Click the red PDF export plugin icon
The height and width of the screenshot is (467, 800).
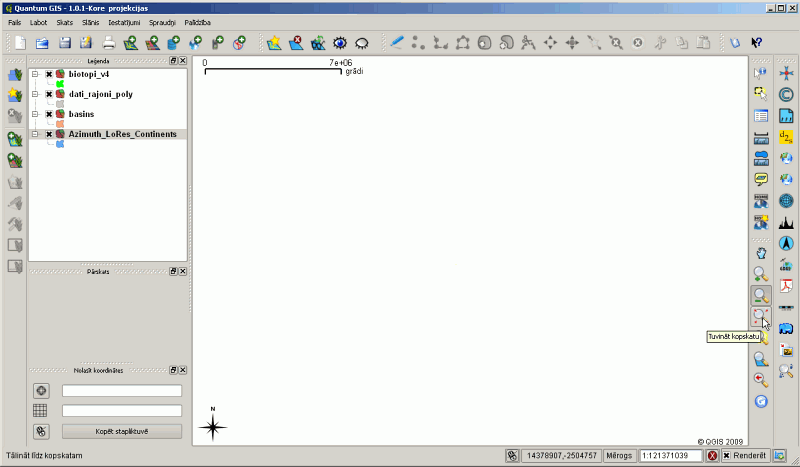tap(786, 286)
